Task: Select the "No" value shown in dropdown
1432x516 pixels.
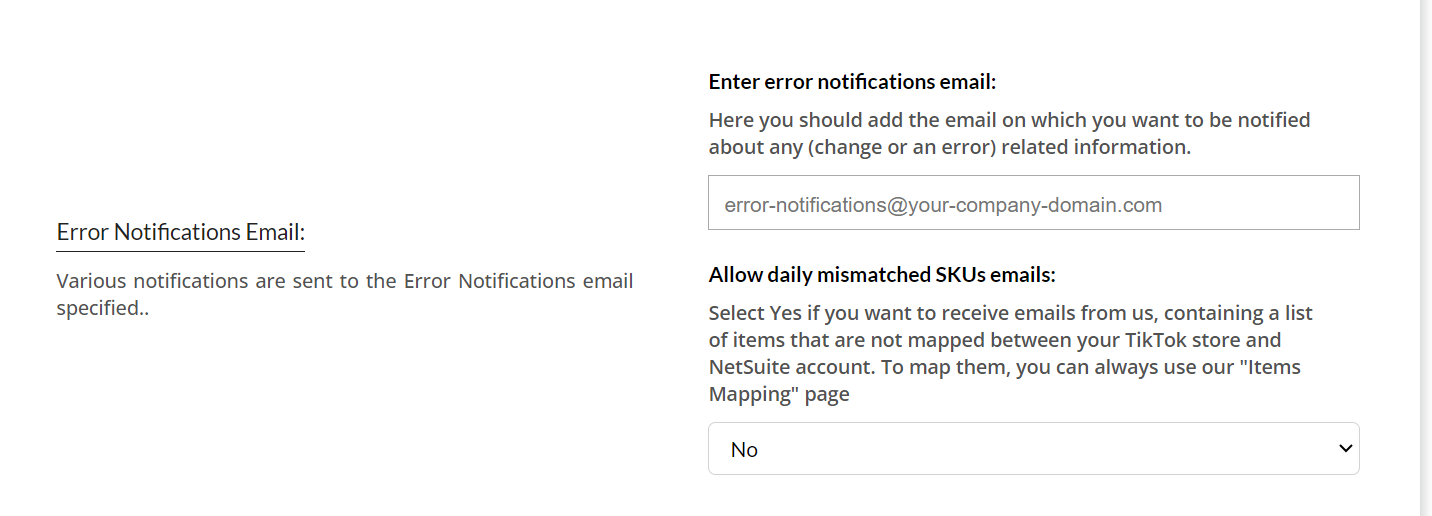Action: (x=745, y=450)
